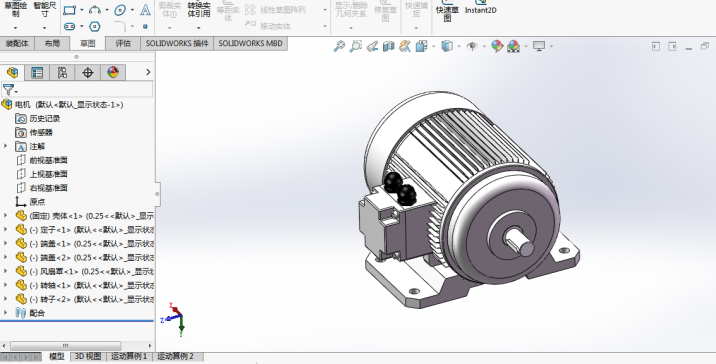Image resolution: width=716 pixels, height=364 pixels.
Task: Open DisplayManager color ball tab
Action: [113, 72]
